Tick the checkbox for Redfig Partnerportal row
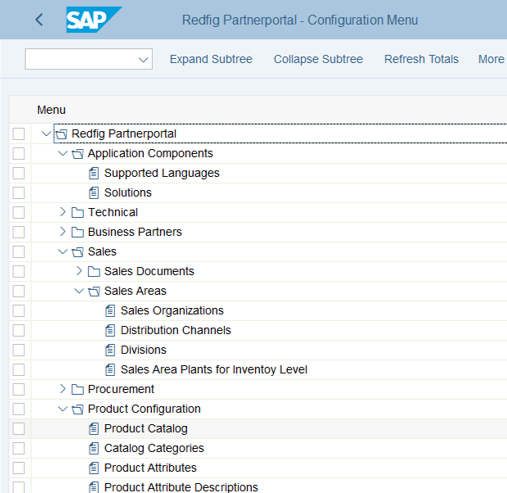Viewport: 507px width, 493px height. (19, 134)
